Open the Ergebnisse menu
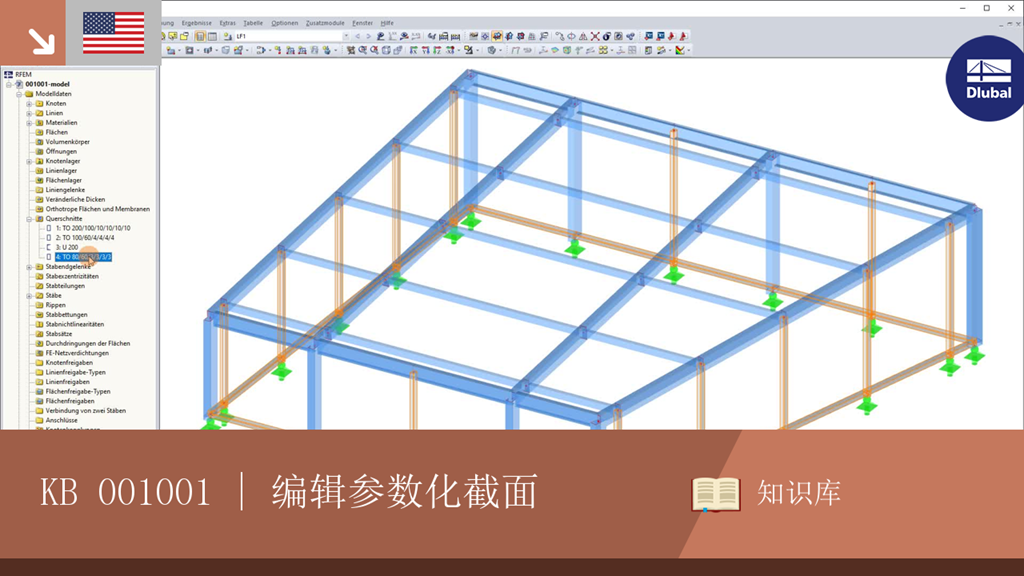The width and height of the screenshot is (1024, 576). pyautogui.click(x=197, y=23)
